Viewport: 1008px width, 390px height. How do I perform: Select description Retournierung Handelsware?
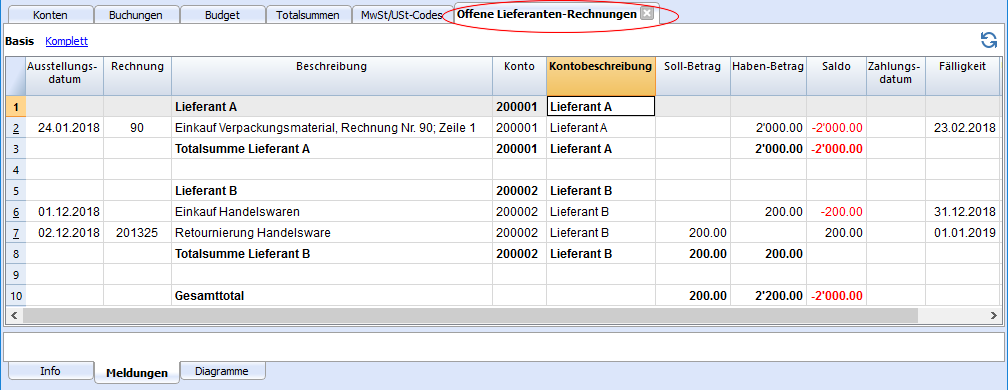pos(332,233)
